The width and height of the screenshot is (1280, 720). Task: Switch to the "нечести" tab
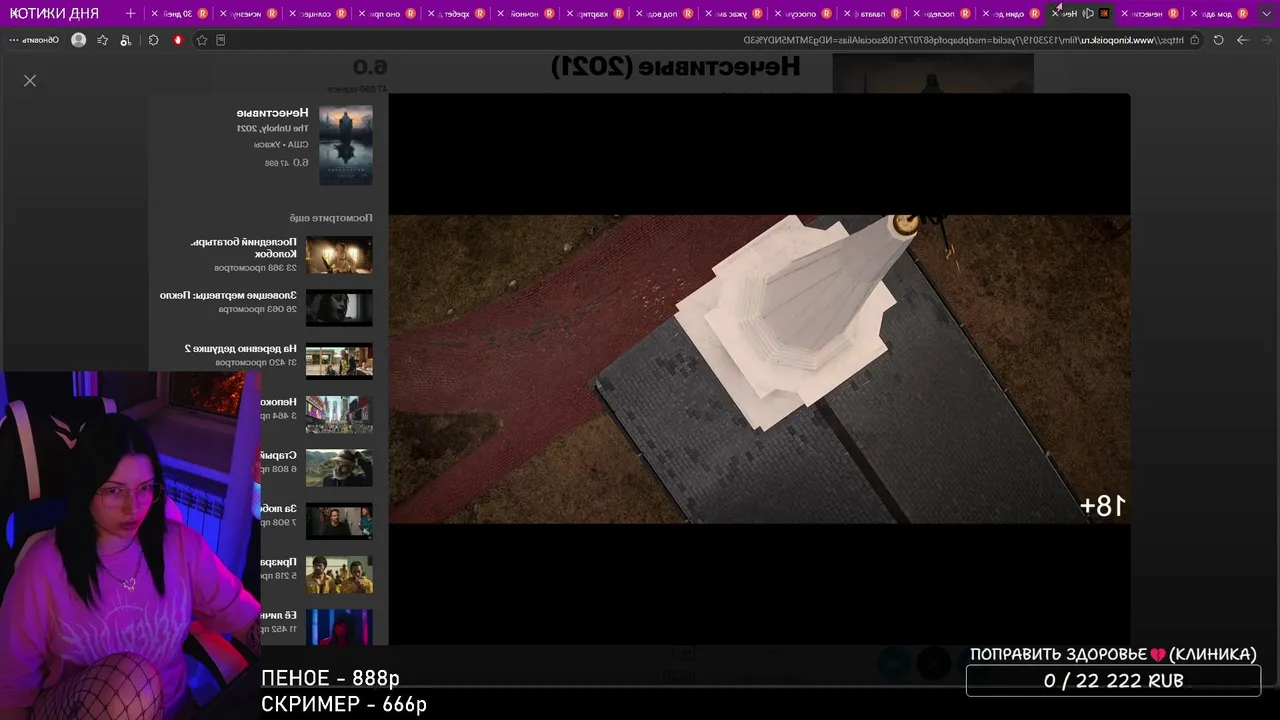coord(1149,14)
